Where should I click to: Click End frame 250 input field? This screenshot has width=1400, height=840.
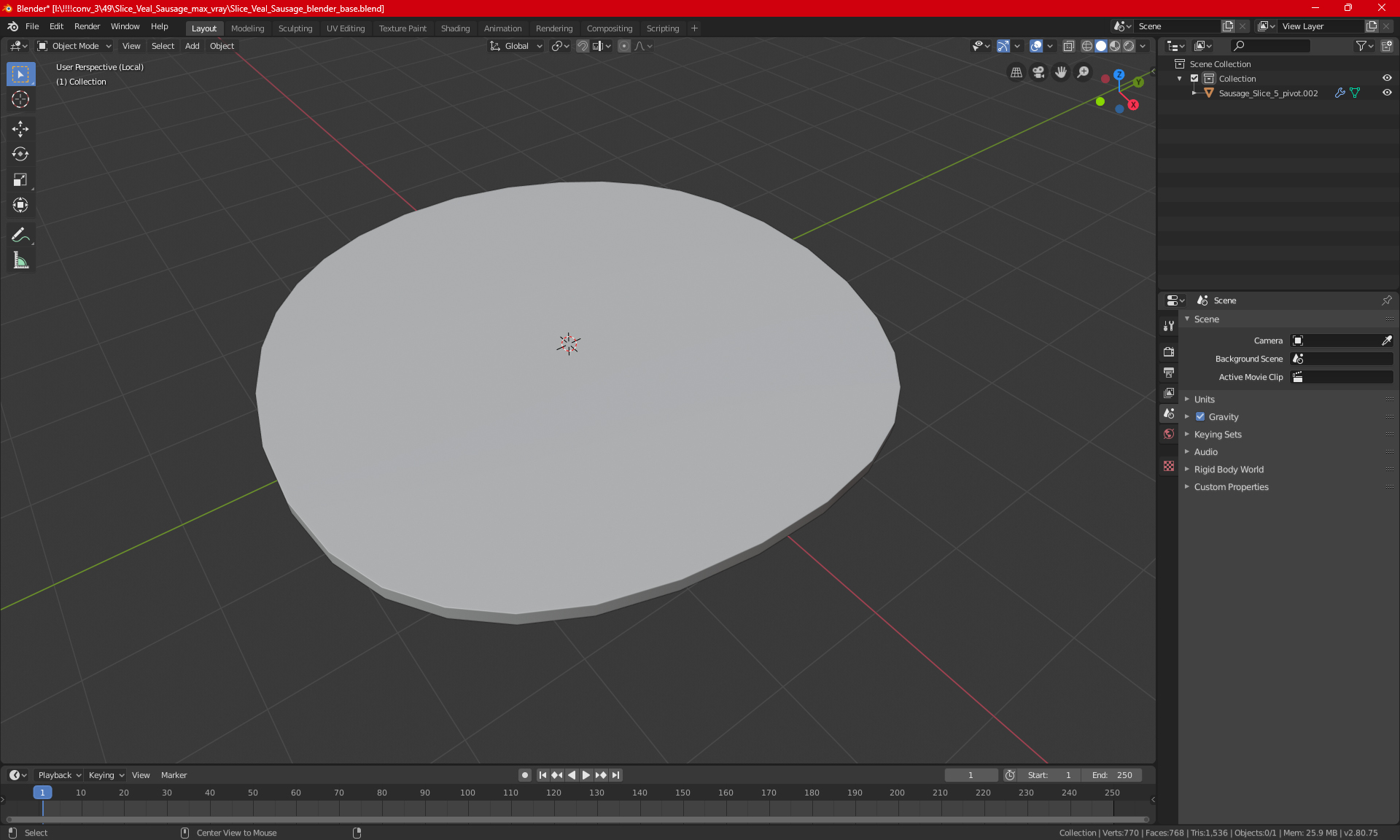[x=1113, y=774]
